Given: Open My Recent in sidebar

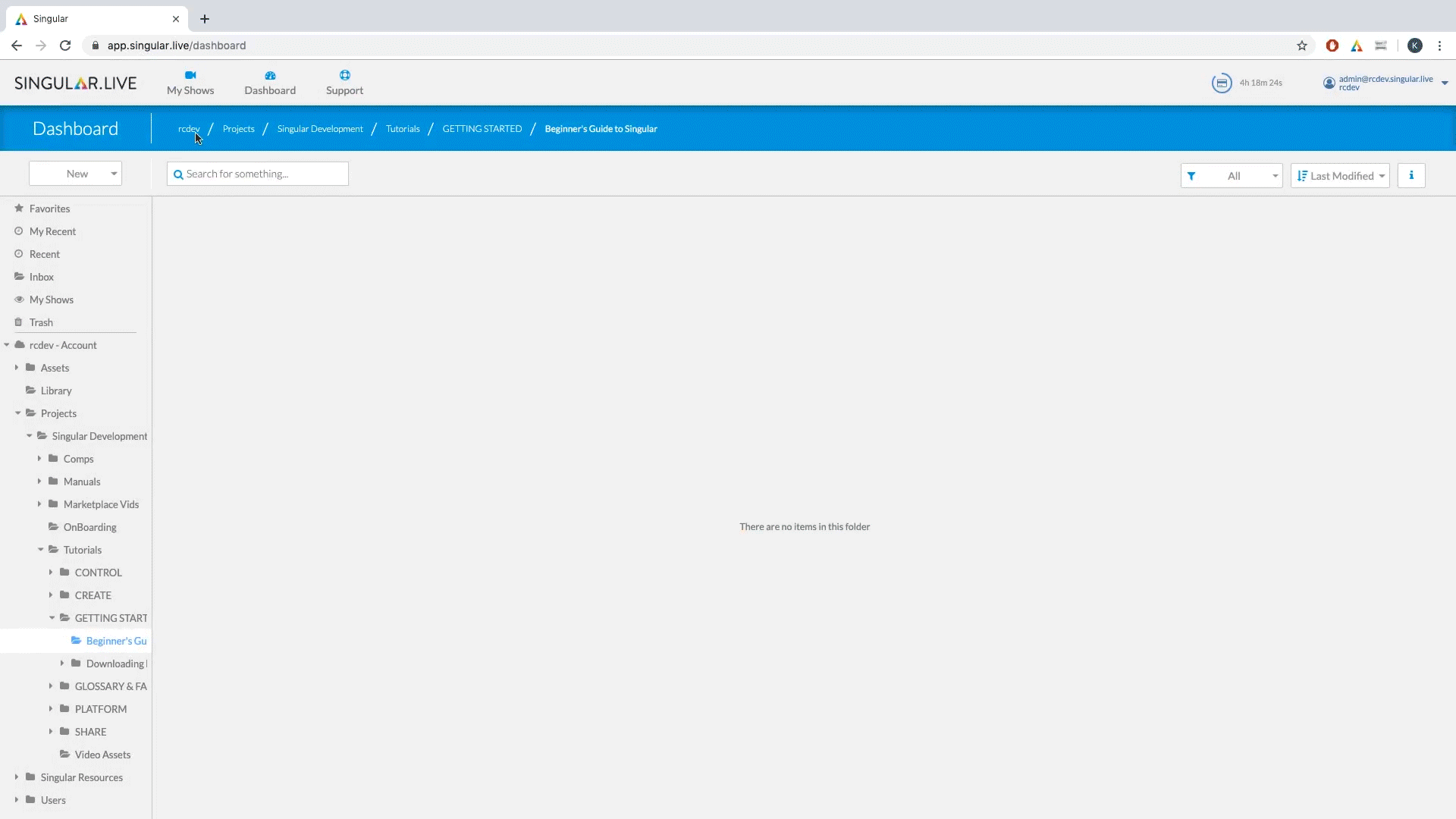Looking at the screenshot, I should click(52, 231).
